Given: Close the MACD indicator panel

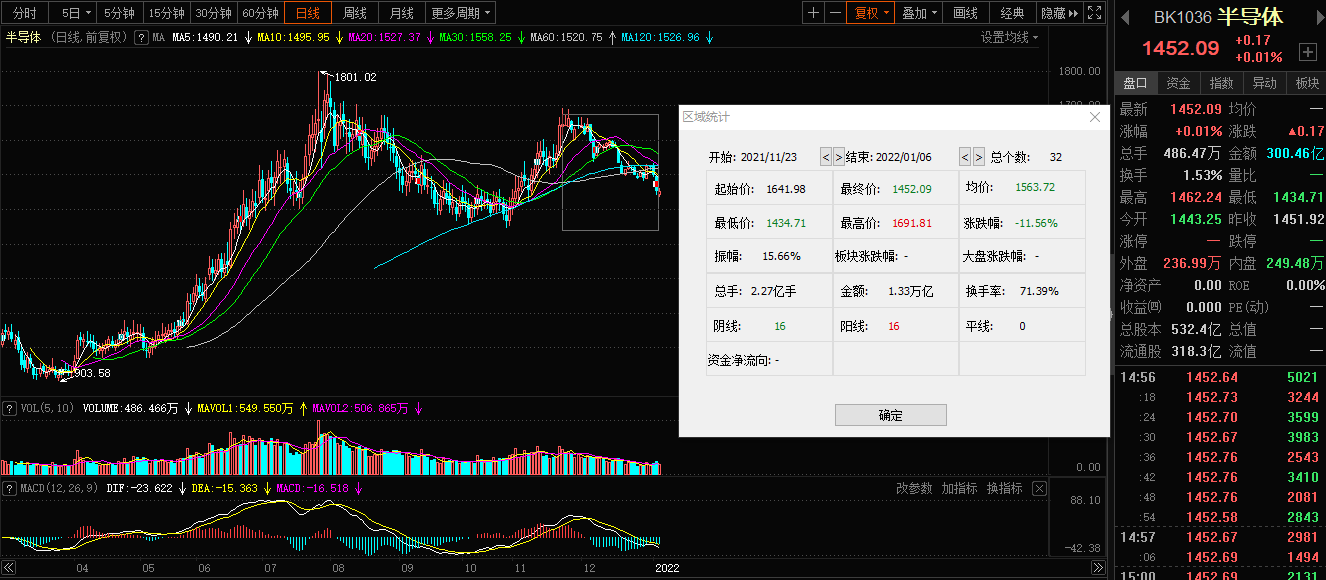Looking at the screenshot, I should [x=1040, y=489].
